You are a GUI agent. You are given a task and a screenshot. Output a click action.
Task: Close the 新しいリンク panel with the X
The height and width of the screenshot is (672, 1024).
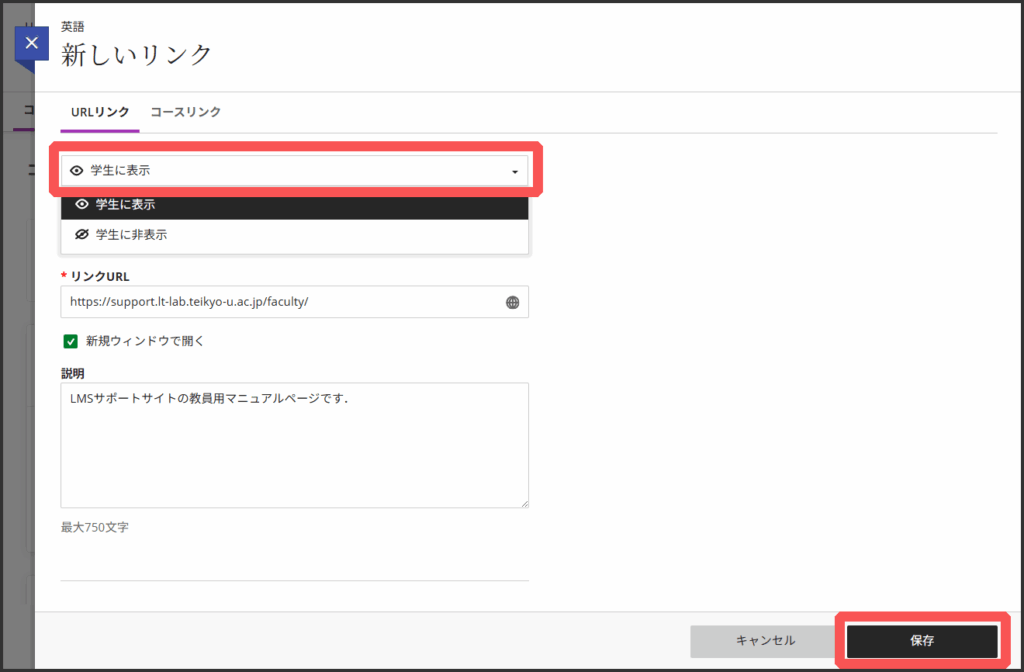point(32,44)
